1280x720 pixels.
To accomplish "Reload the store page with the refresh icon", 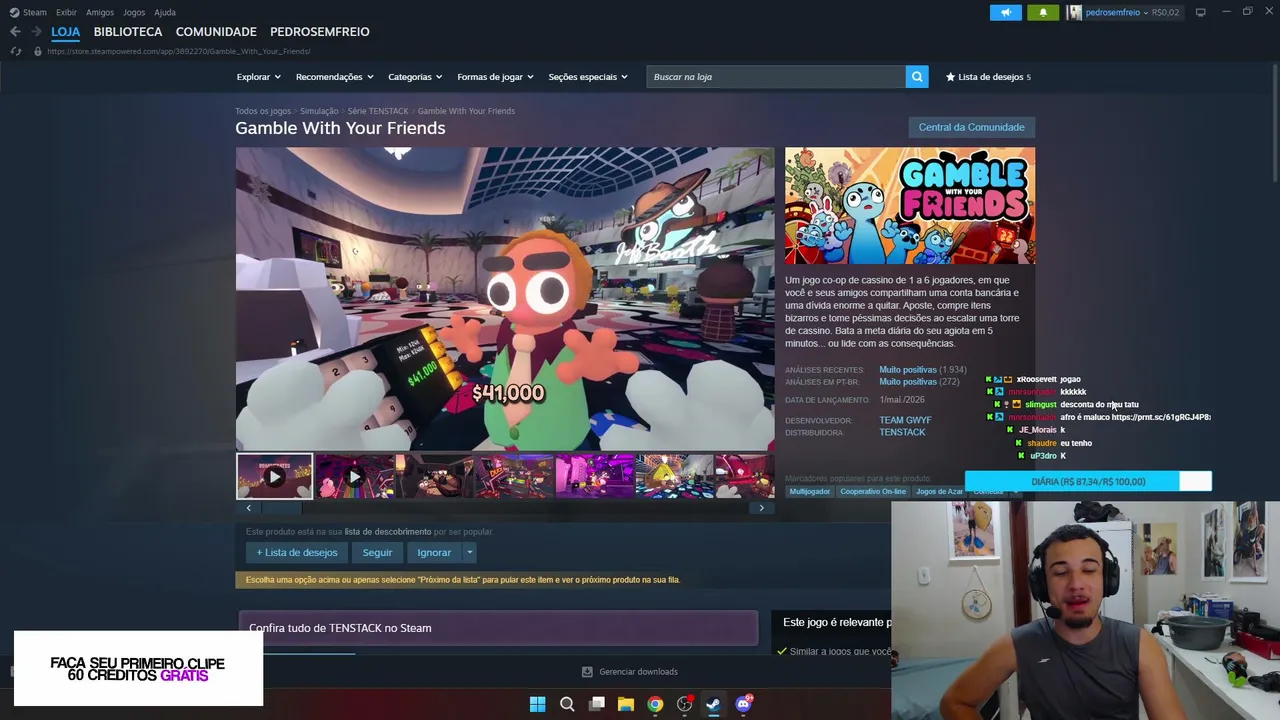I will 16,51.
